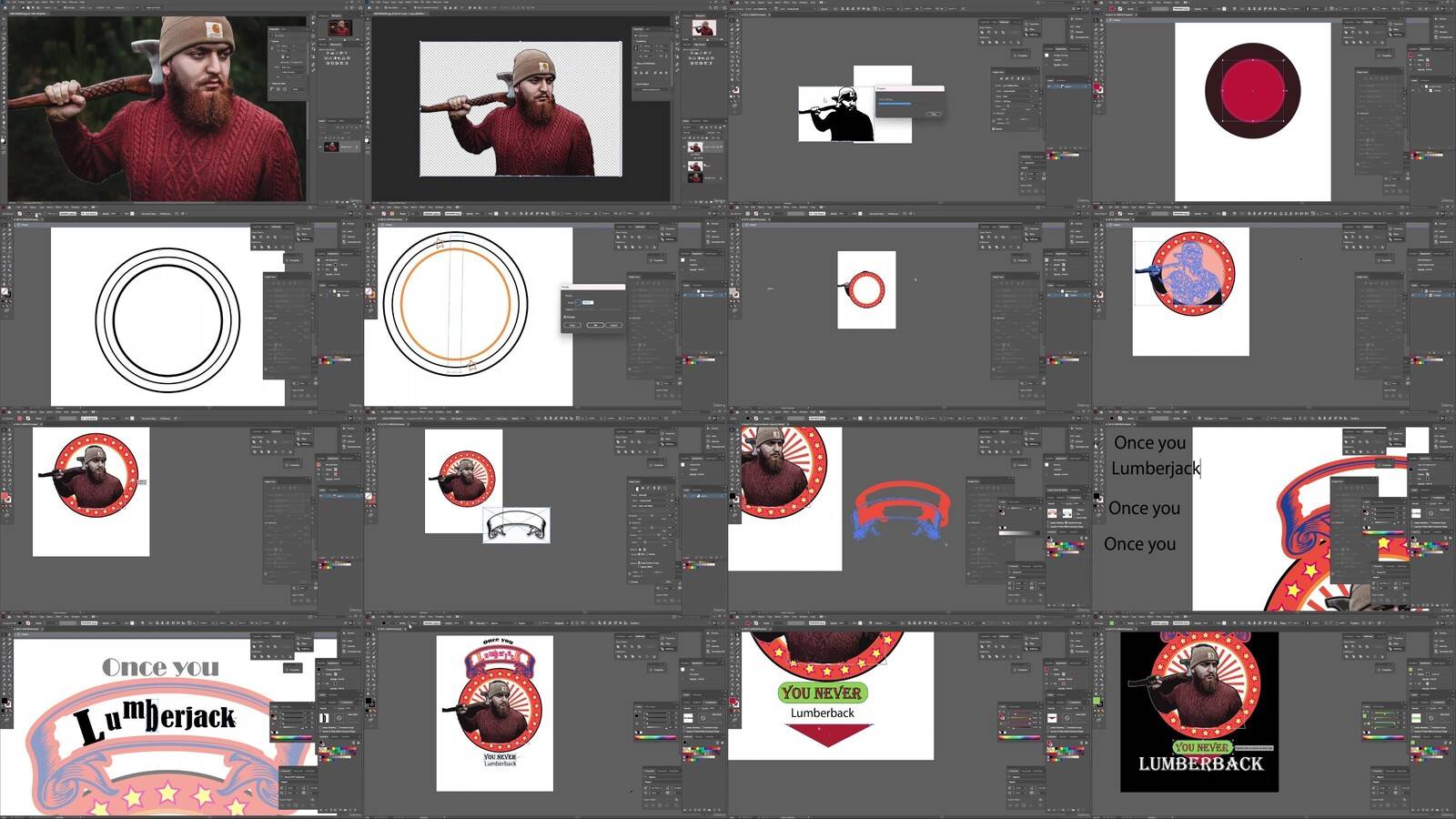
Task: Pick the Pen tool beside black concentric rings
Action: tap(5, 235)
